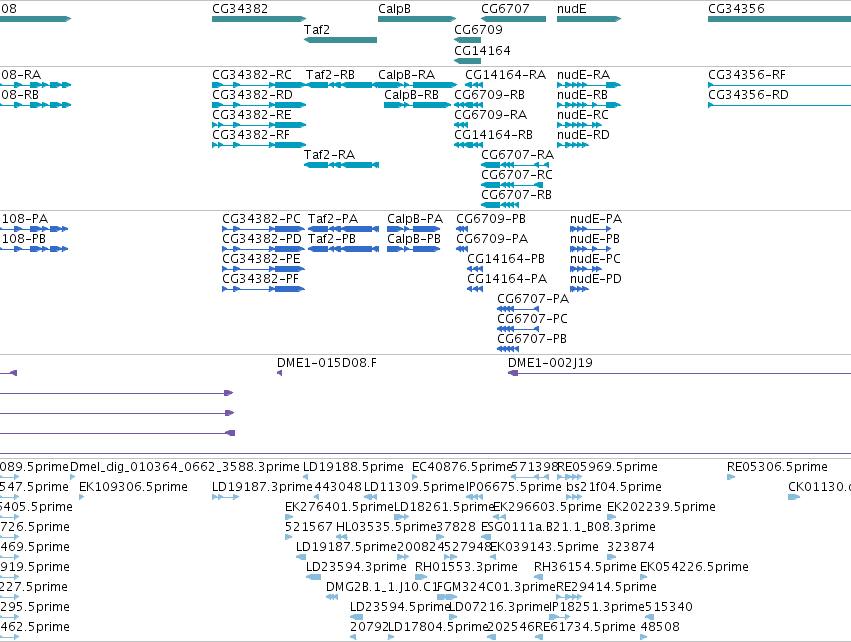851x642 pixels.
Task: Click transcript label CG34382-RF
Action: pyautogui.click(x=251, y=135)
